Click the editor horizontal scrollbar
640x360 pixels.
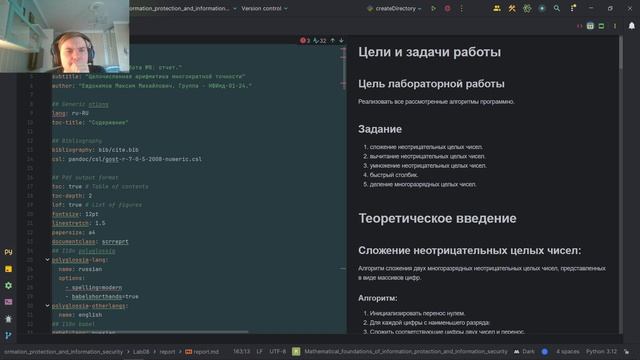tap(149, 332)
